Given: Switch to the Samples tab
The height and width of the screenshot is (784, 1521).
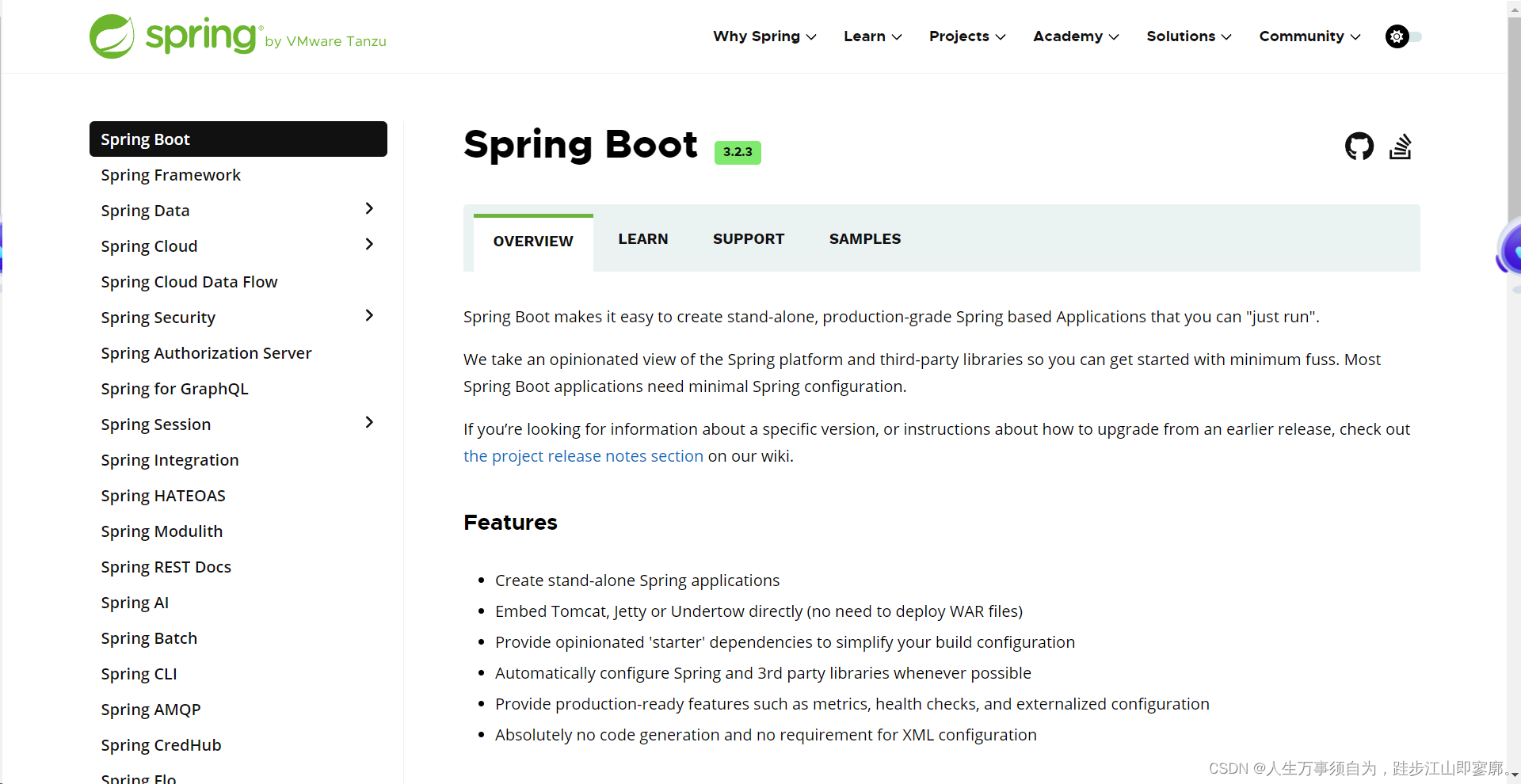Looking at the screenshot, I should click(x=864, y=238).
